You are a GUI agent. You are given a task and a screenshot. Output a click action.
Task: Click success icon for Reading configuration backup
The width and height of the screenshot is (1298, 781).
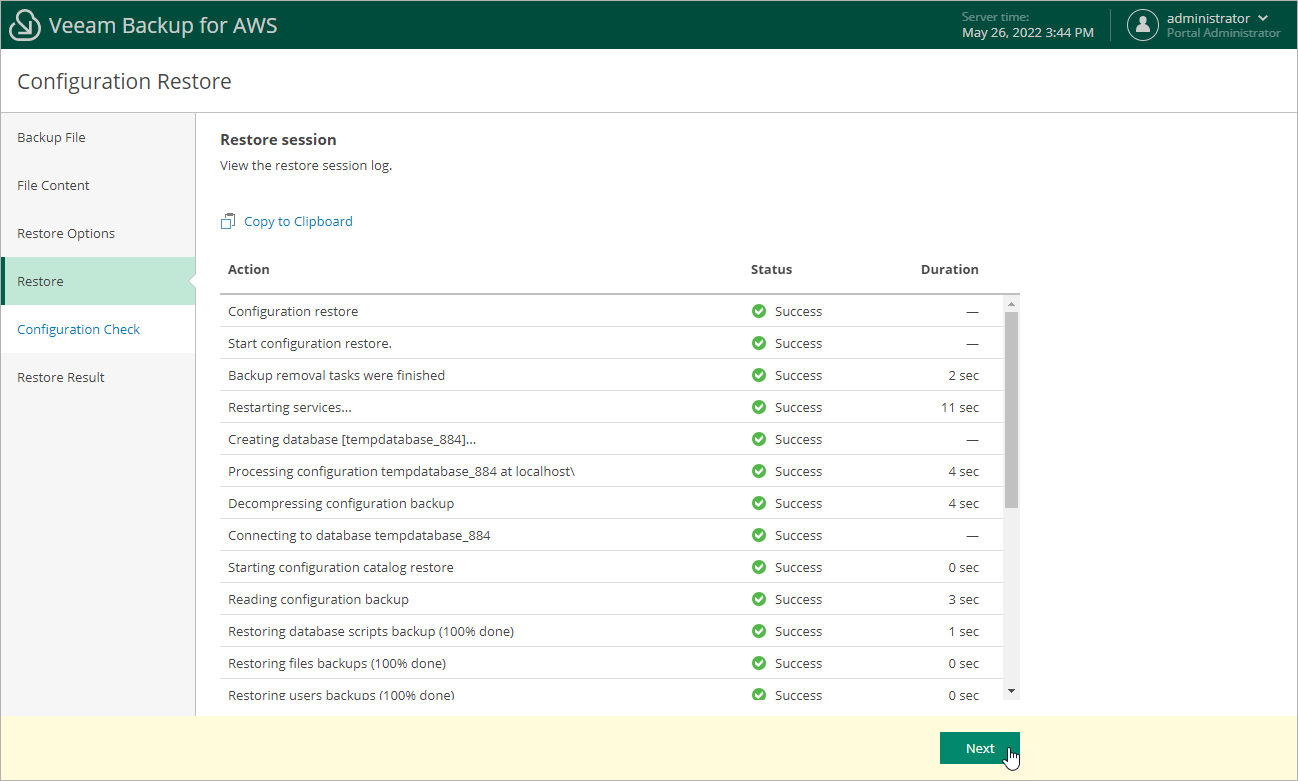click(x=759, y=599)
